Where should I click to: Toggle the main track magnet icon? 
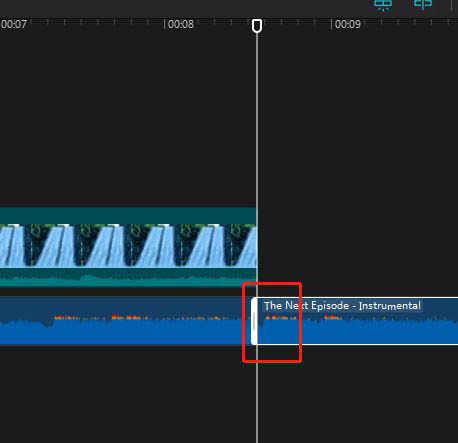click(383, 5)
